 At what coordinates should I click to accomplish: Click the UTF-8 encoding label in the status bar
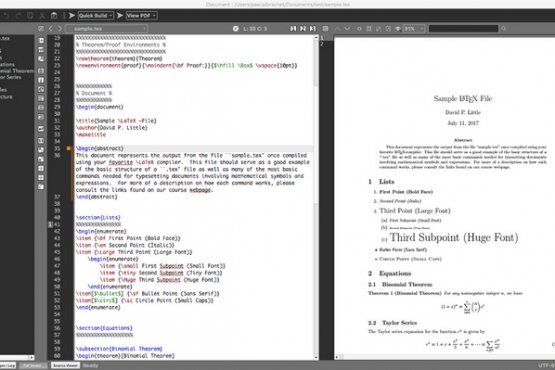546,365
